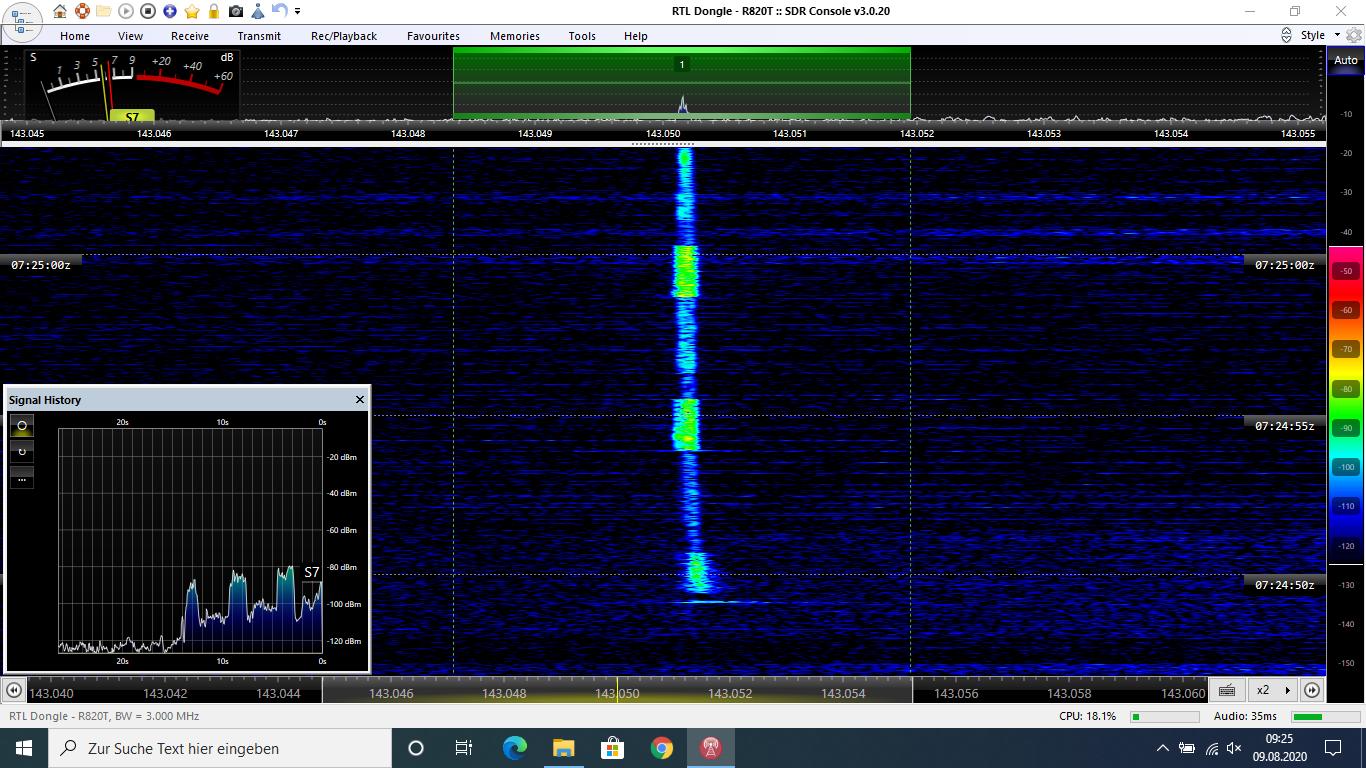Open Task View on the taskbar
The image size is (1366, 768).
click(464, 748)
